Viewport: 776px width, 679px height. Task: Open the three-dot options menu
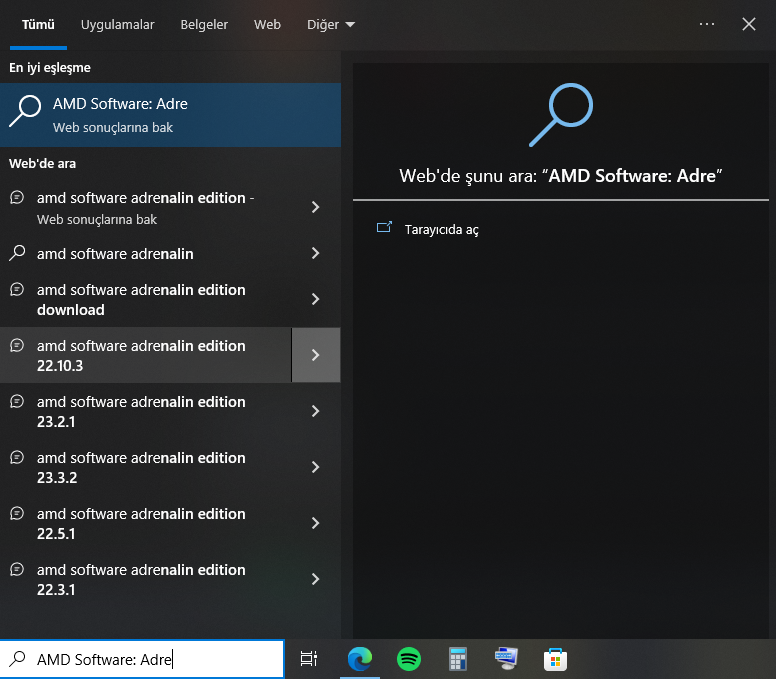point(707,24)
